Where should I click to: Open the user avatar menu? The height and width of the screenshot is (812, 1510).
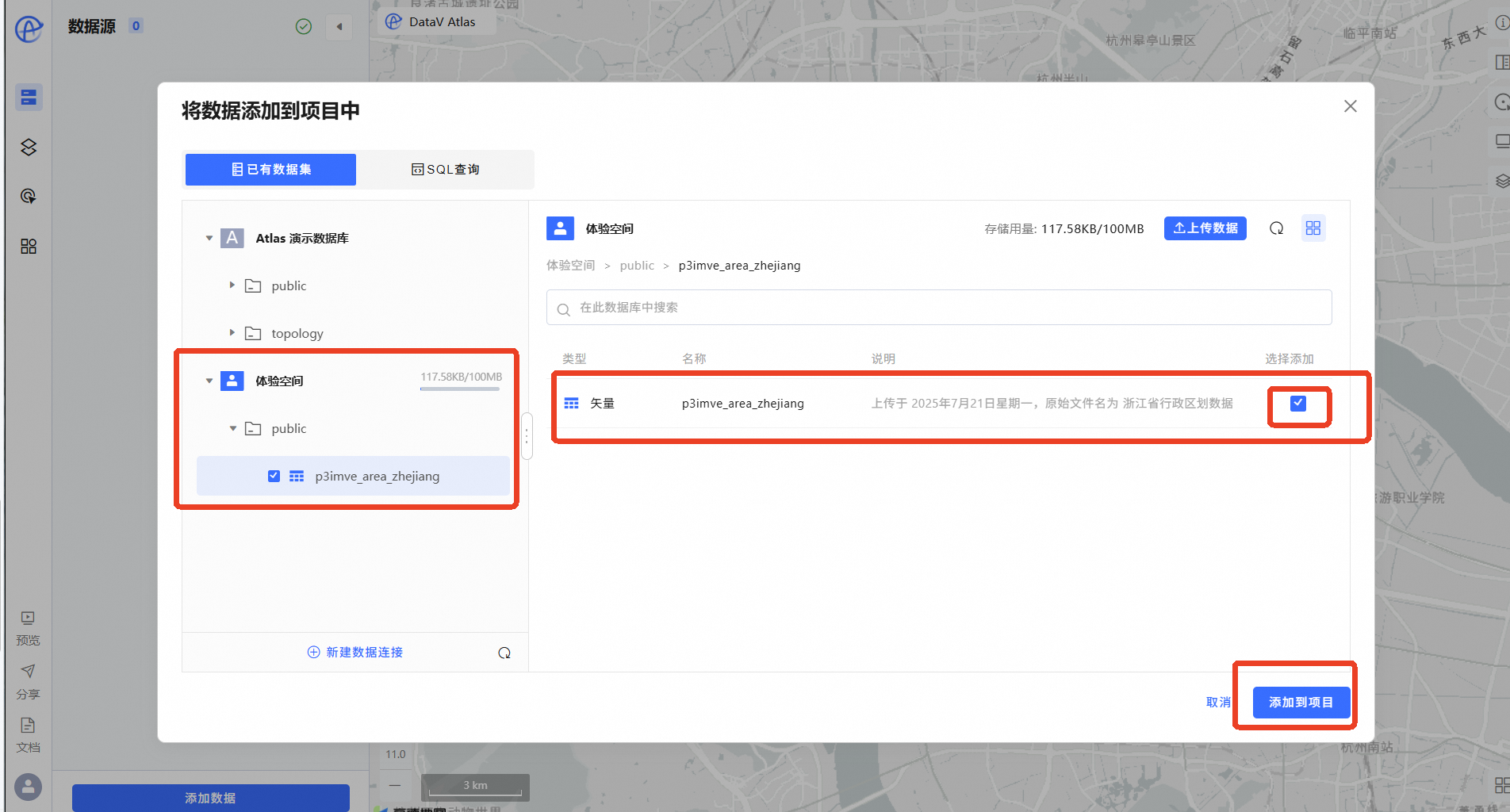[x=29, y=787]
